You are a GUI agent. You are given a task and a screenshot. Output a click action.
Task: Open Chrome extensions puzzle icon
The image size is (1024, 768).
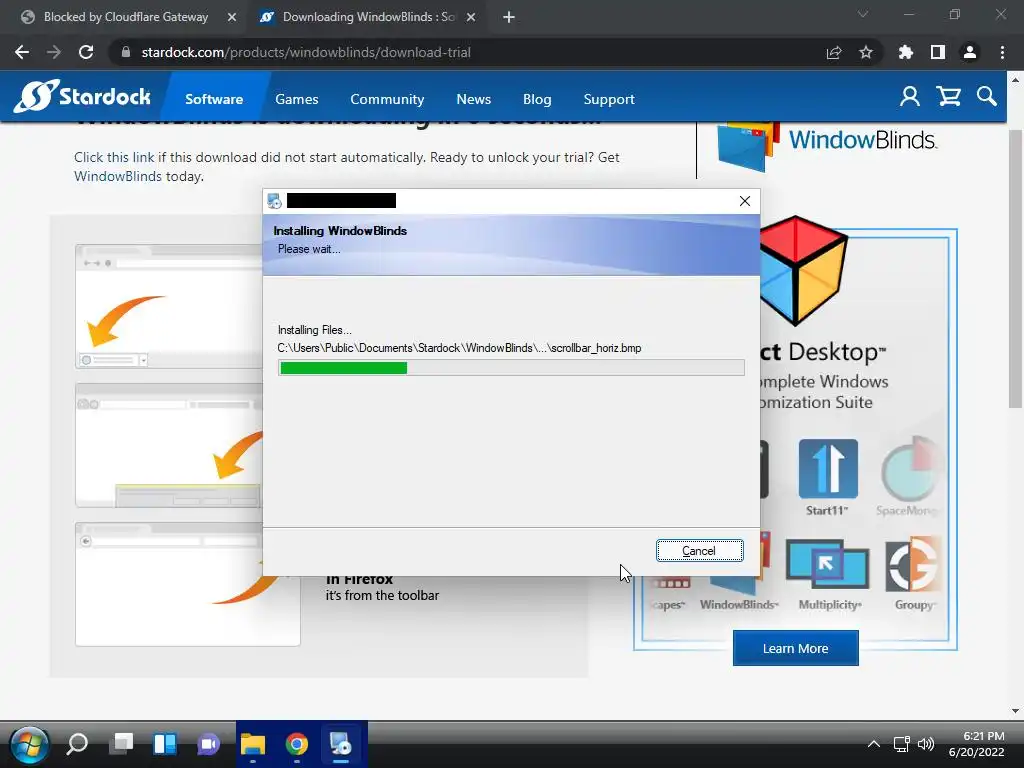906,52
